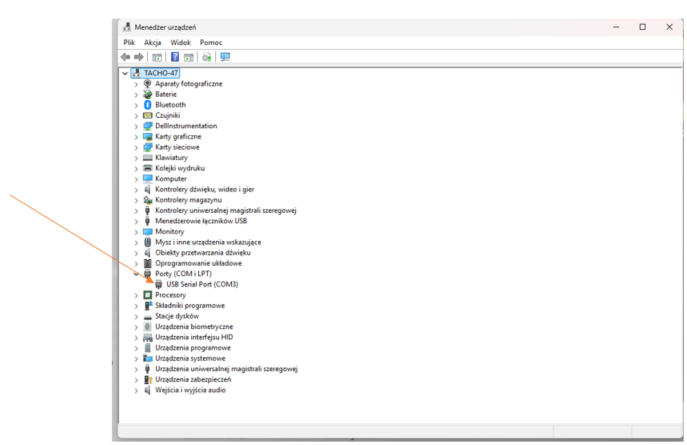Open the Plik menu
The image size is (687, 445).
129,42
